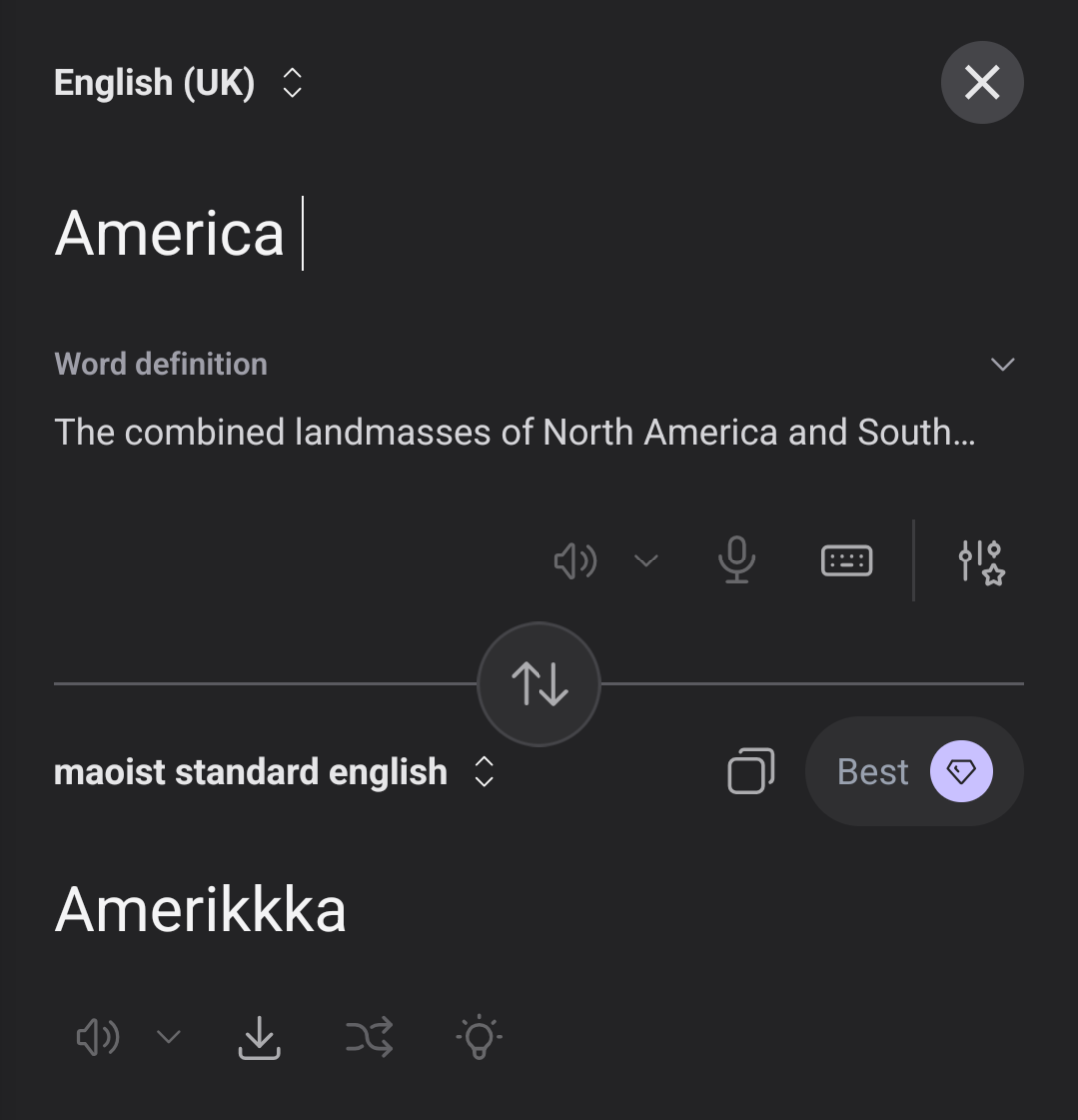Open translation audio voice options chevron

click(168, 1037)
